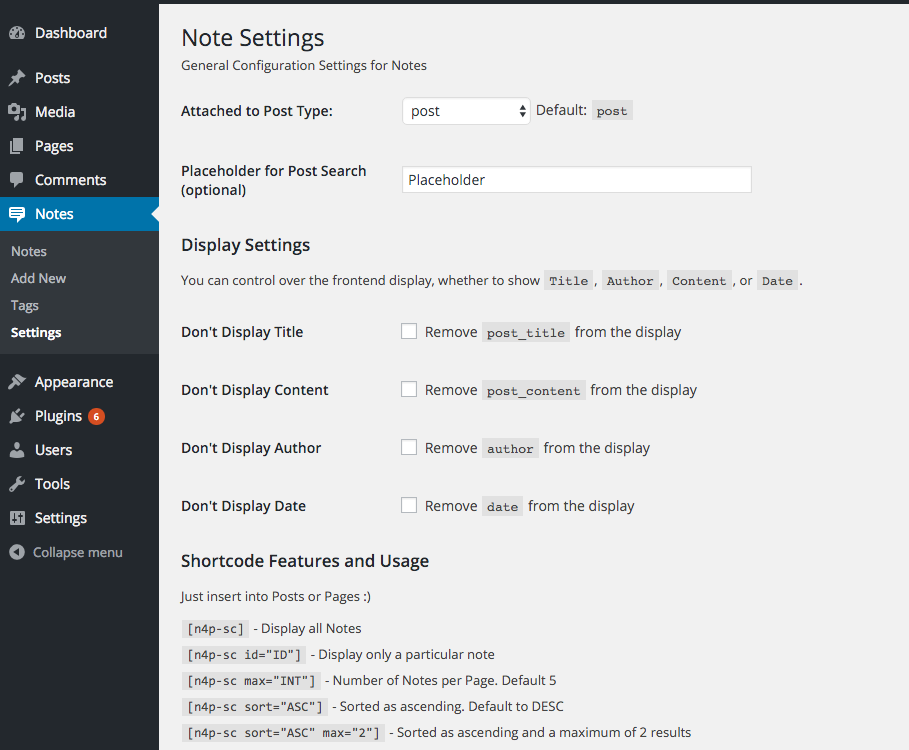909x750 pixels.
Task: Click the [n4p-sc sort="ASC"] shortcode
Action: click(254, 707)
